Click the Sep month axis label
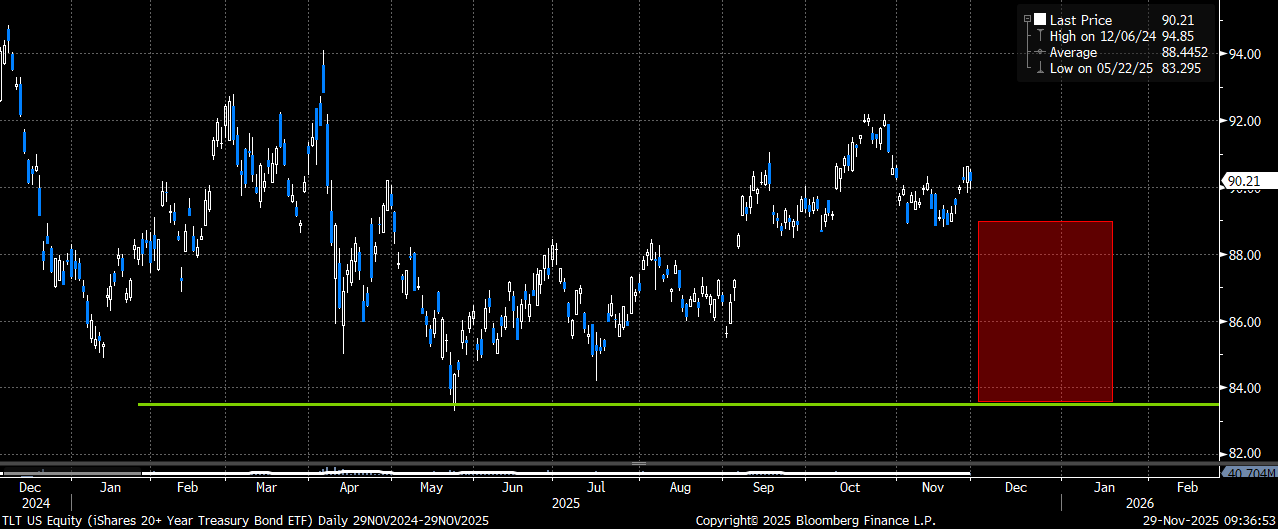Viewport: 1278px width, 529px height. click(x=764, y=488)
